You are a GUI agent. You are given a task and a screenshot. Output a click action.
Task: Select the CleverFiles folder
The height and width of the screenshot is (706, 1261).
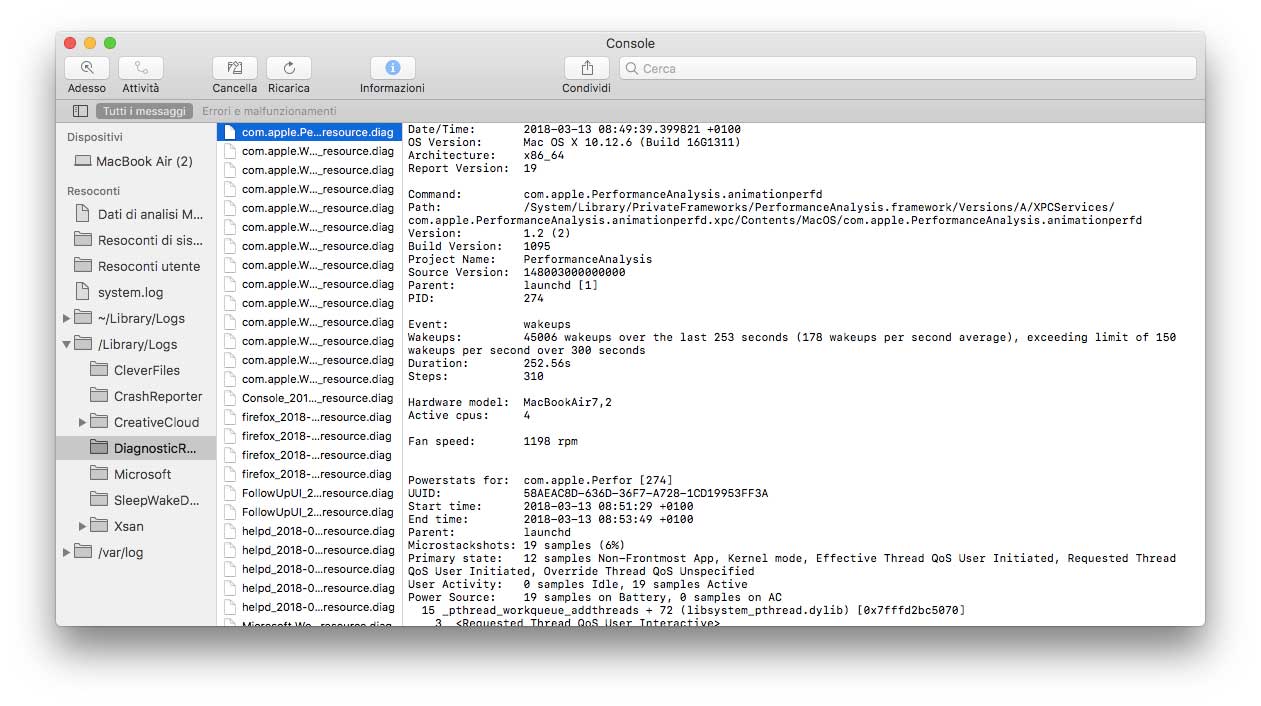click(136, 370)
